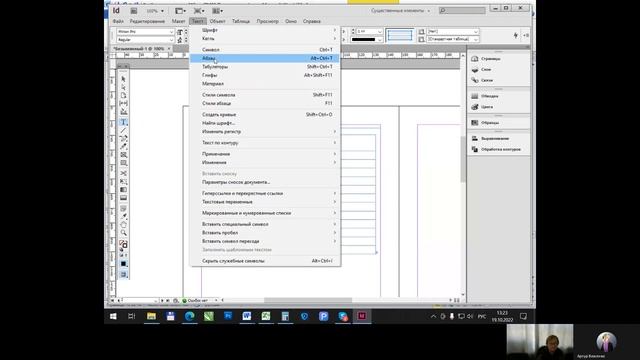
Task: Open the Arrange Documents dropdown
Action: [218, 11]
